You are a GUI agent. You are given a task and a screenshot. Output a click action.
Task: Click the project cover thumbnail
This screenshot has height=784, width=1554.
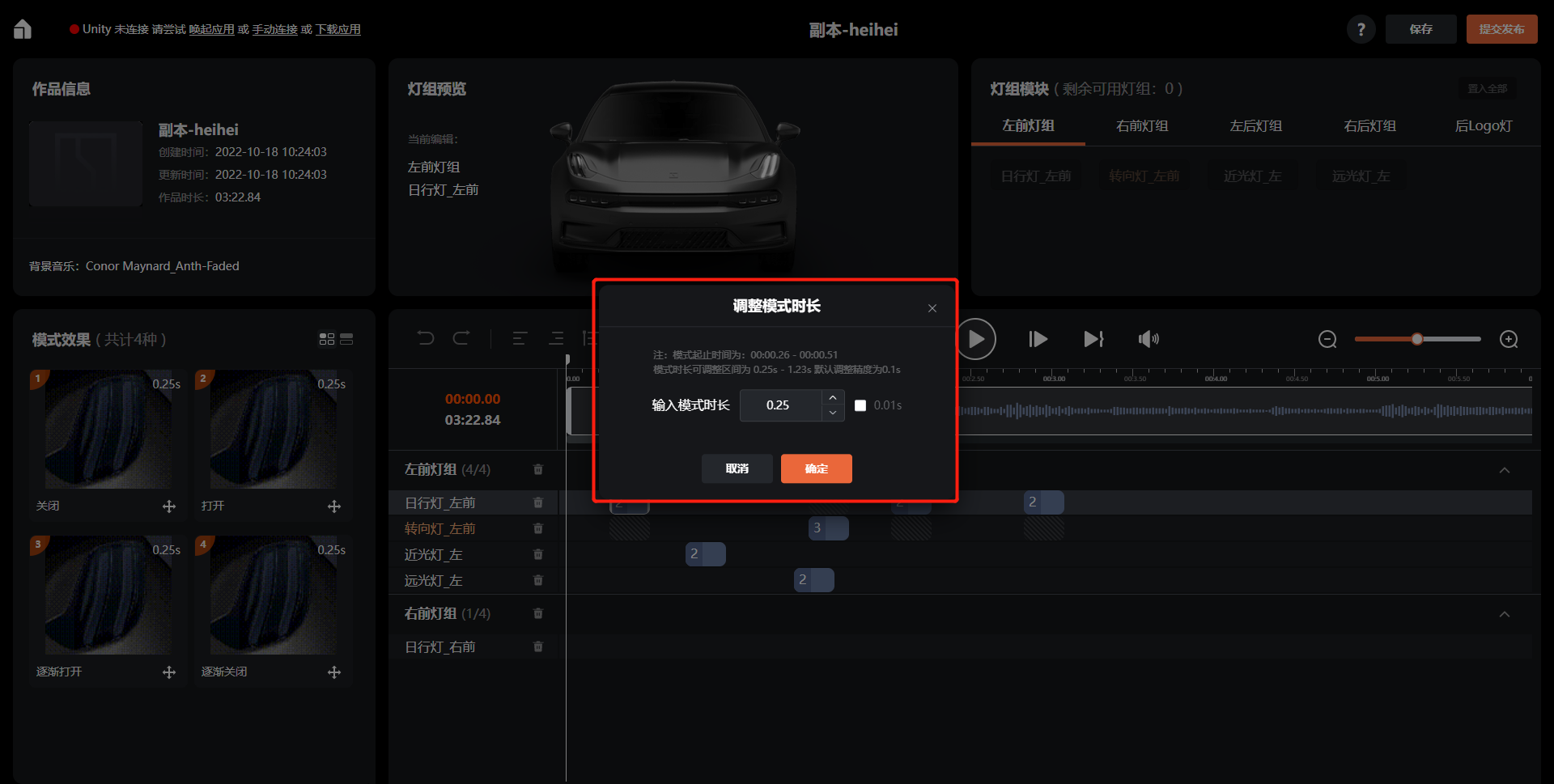pos(86,163)
